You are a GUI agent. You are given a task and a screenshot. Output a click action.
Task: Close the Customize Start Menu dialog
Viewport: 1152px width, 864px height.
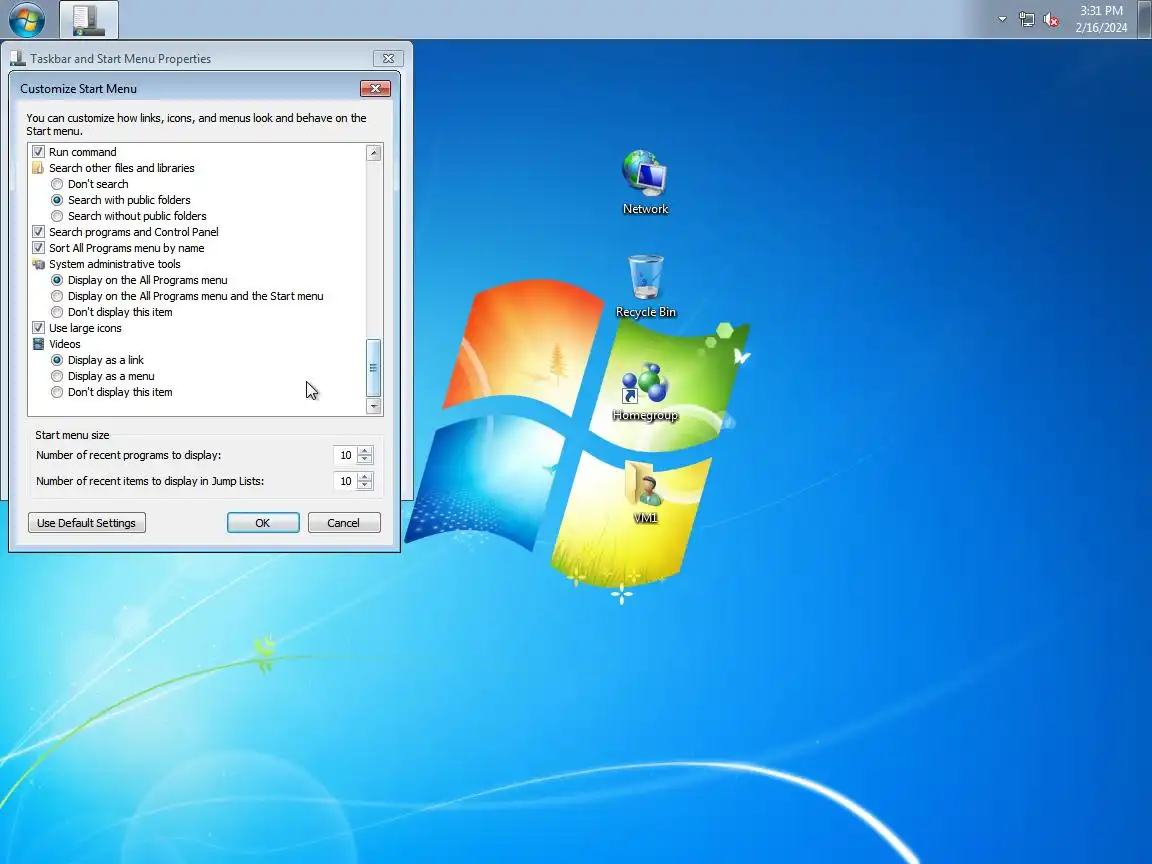(x=375, y=88)
